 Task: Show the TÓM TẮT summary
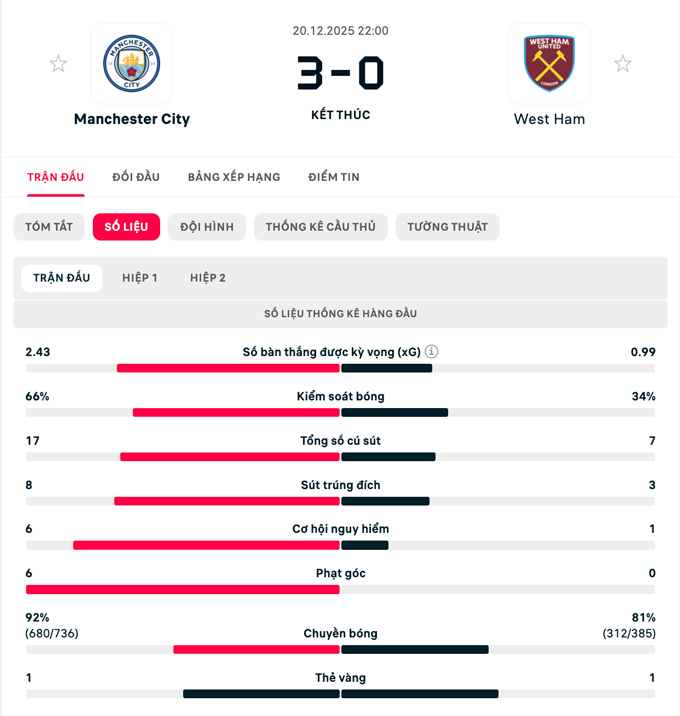click(49, 227)
